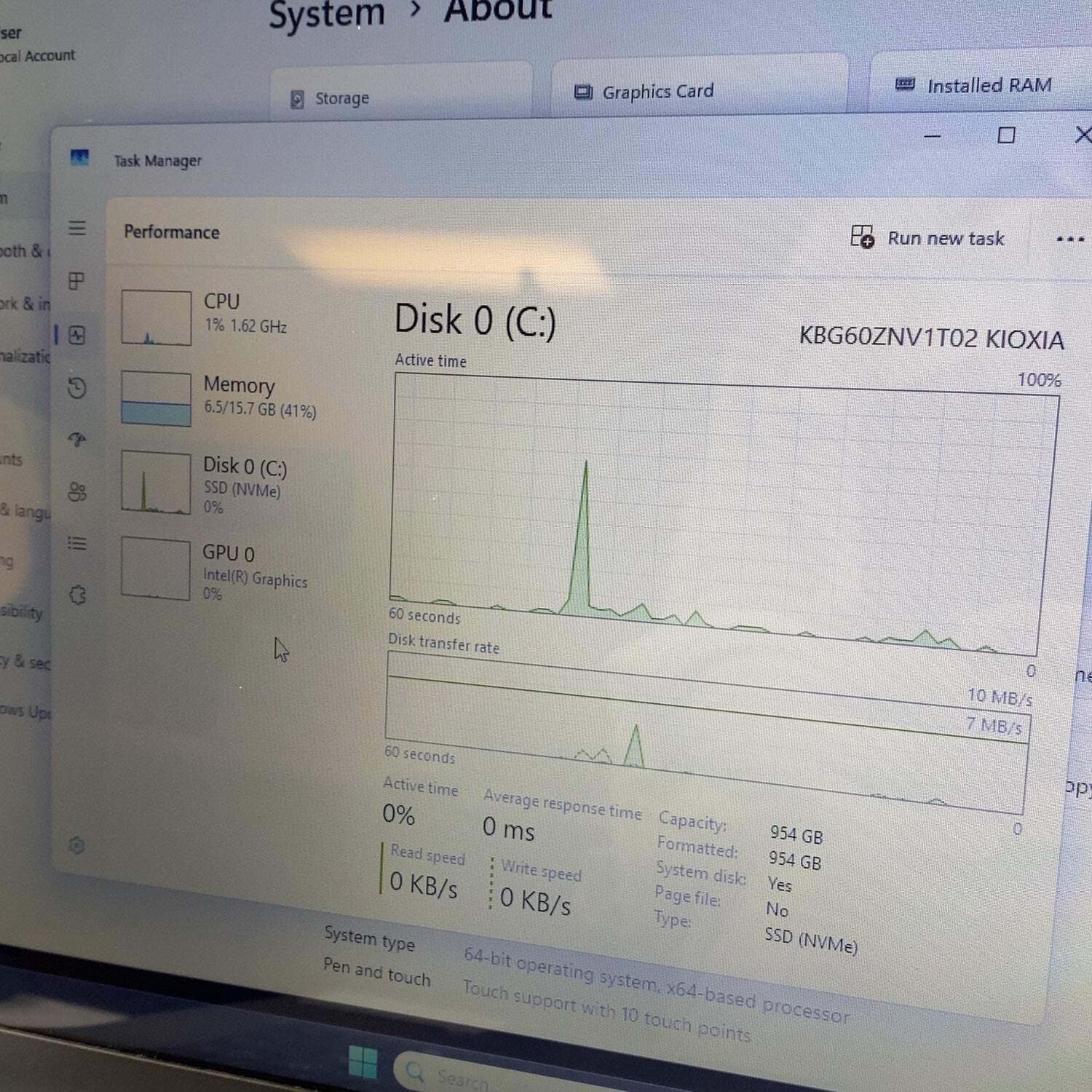Click the CPU mini graph thumbnail
The width and height of the screenshot is (1092, 1092).
(157, 317)
